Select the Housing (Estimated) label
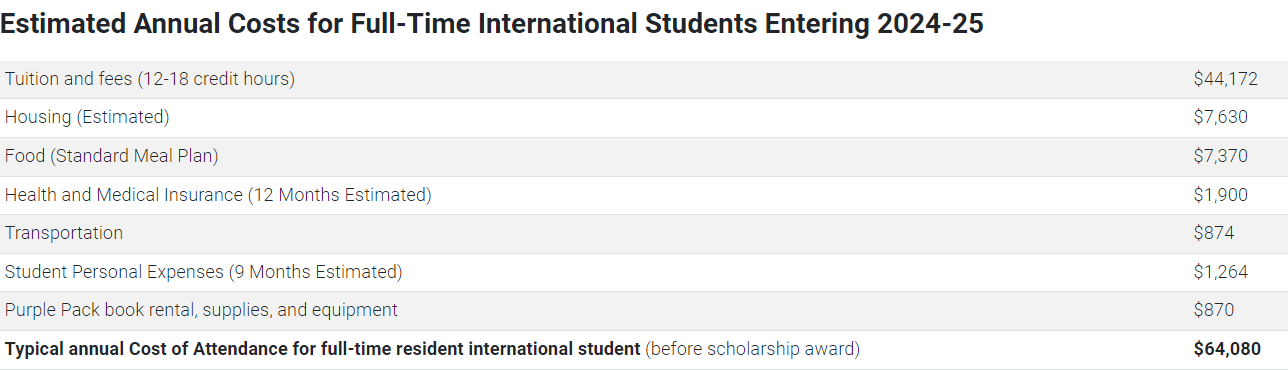This screenshot has height=370, width=1288. click(87, 117)
